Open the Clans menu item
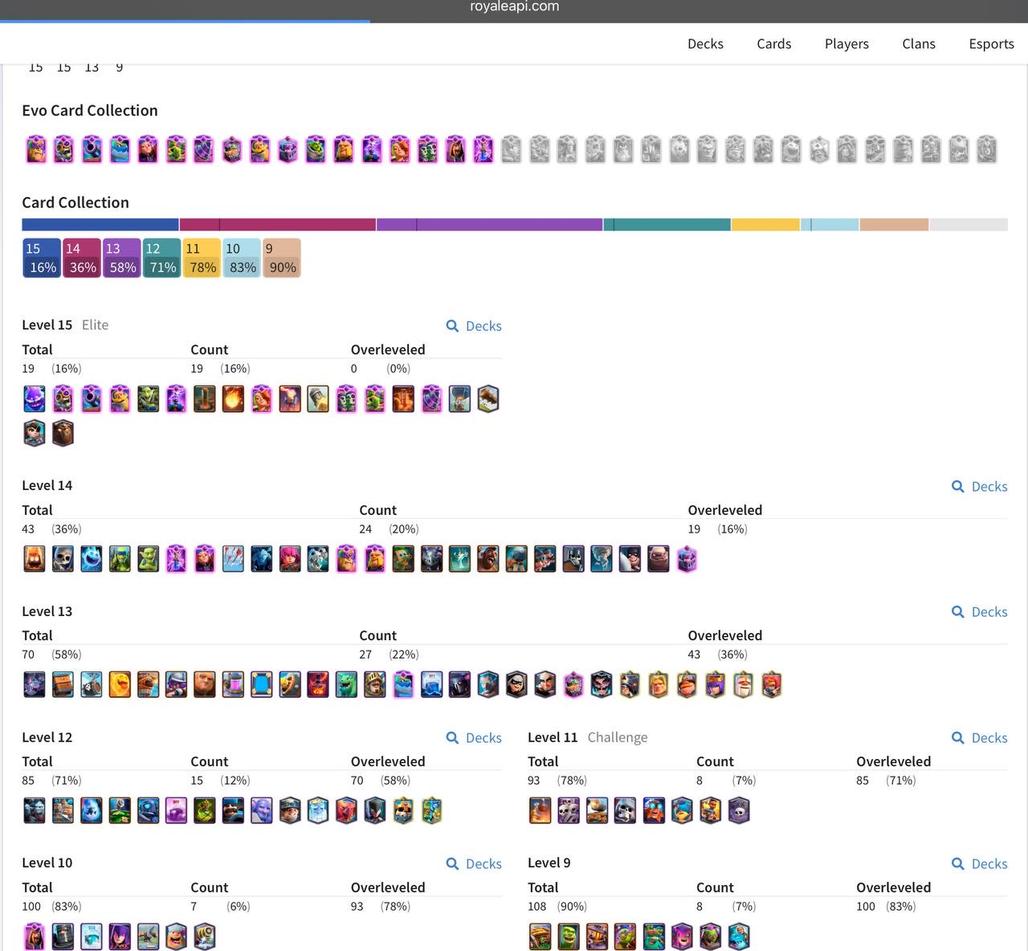This screenshot has height=951, width=1028. coord(919,44)
